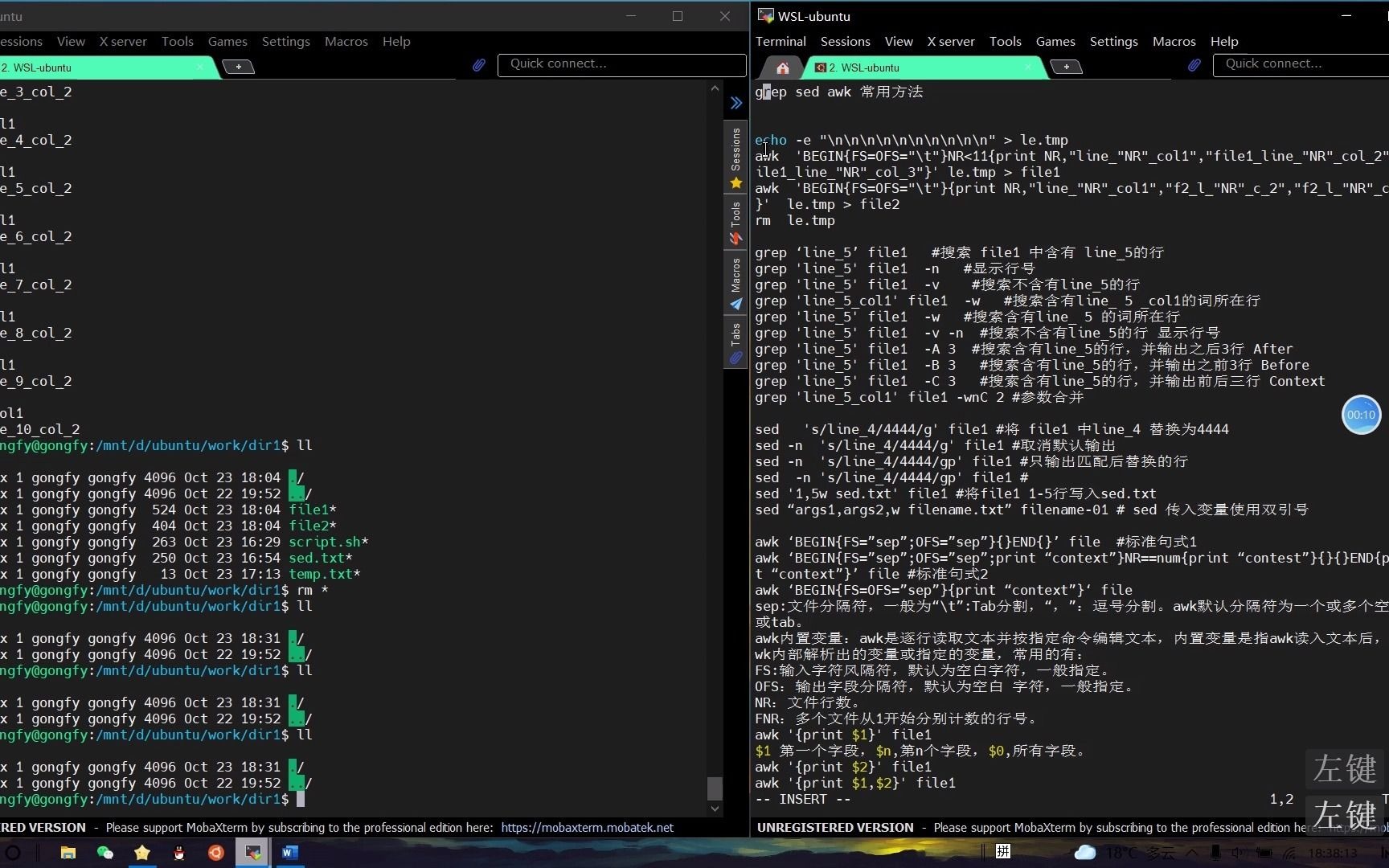Click the volume speaker icon in tray

[1239, 853]
